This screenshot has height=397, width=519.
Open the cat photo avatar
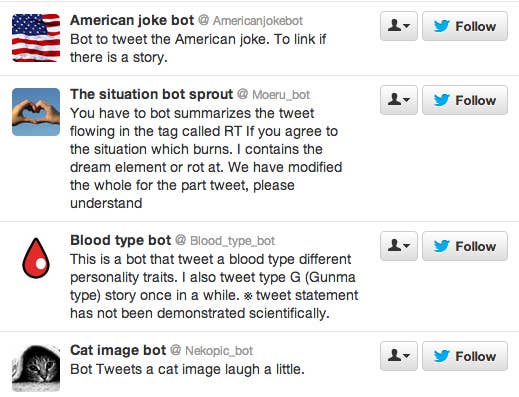[x=36, y=368]
